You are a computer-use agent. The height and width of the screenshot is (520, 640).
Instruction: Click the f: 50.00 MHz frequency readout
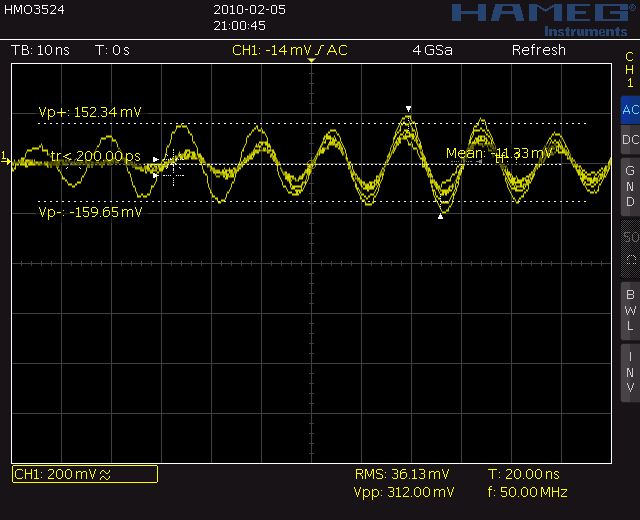click(x=527, y=492)
